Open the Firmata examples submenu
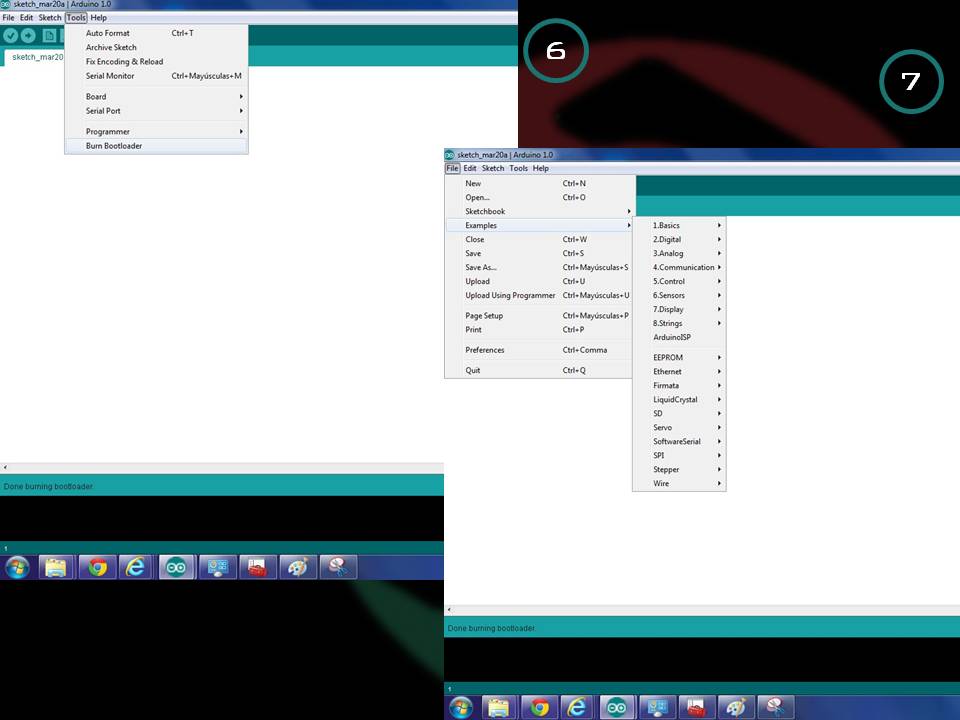The width and height of the screenshot is (960, 720). (679, 386)
